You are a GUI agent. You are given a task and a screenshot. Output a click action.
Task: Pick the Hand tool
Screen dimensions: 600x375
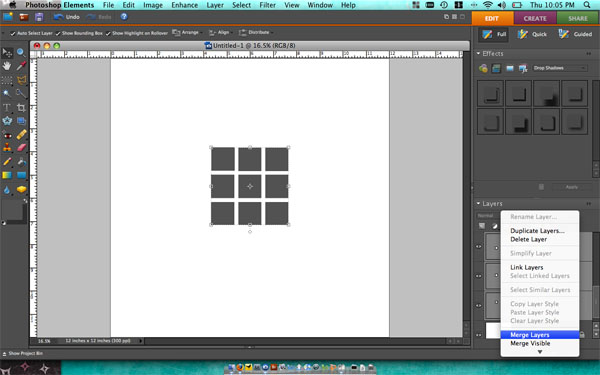pyautogui.click(x=7, y=66)
